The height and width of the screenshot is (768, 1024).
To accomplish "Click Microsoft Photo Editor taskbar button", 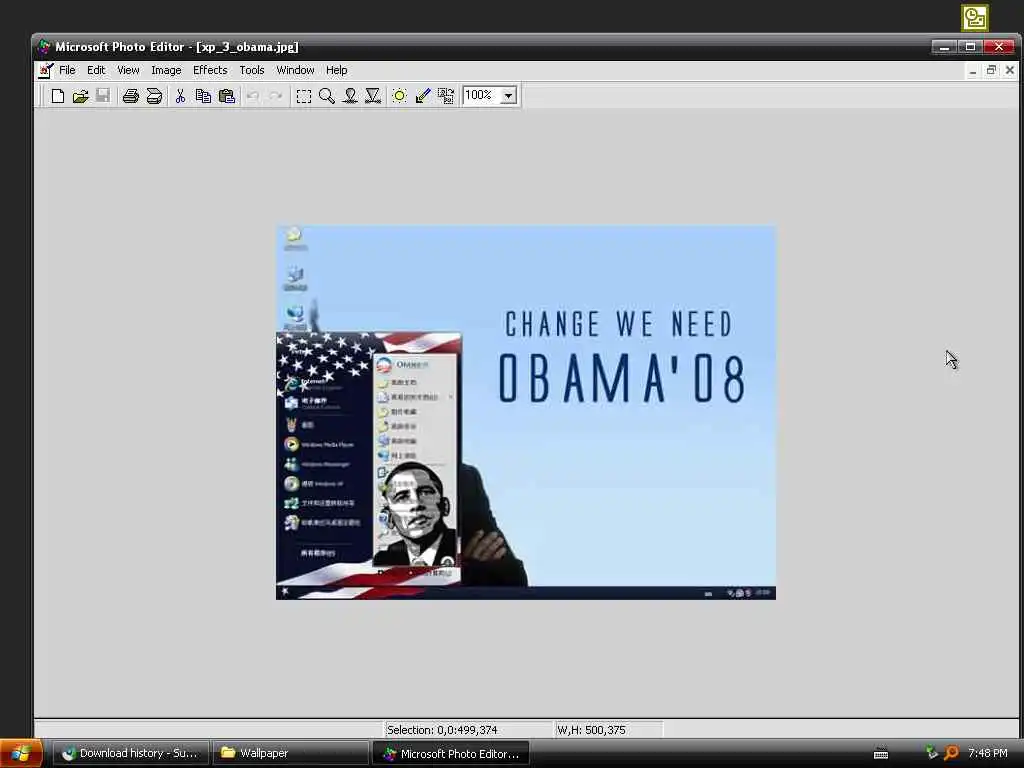I will tap(451, 753).
